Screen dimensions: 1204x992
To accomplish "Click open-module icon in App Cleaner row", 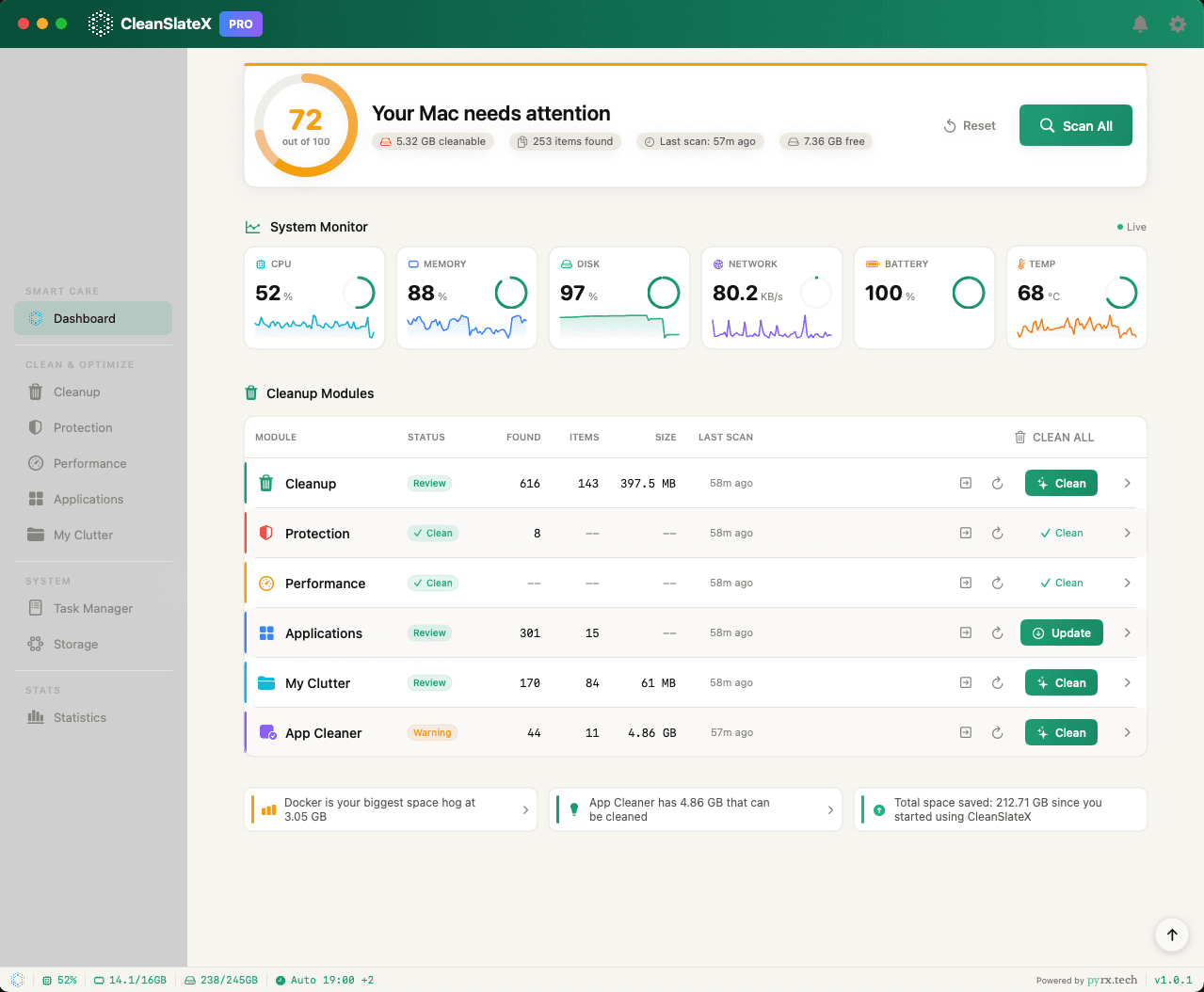I will pyautogui.click(x=966, y=732).
